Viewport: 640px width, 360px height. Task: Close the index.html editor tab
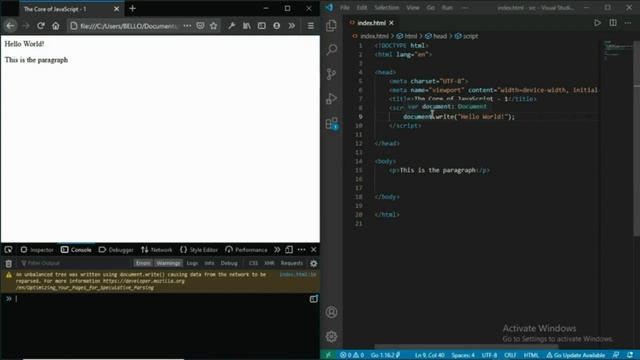tap(391, 23)
